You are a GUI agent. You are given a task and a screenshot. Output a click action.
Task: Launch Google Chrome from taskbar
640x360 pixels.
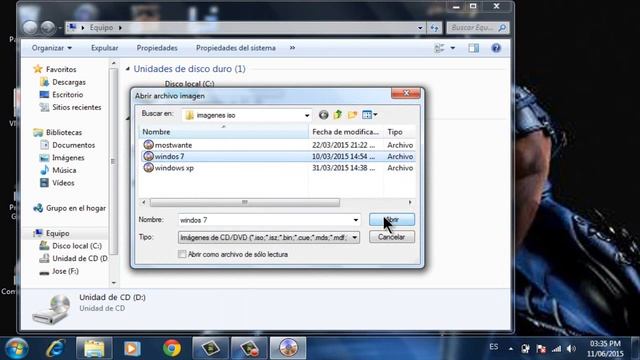(172, 348)
